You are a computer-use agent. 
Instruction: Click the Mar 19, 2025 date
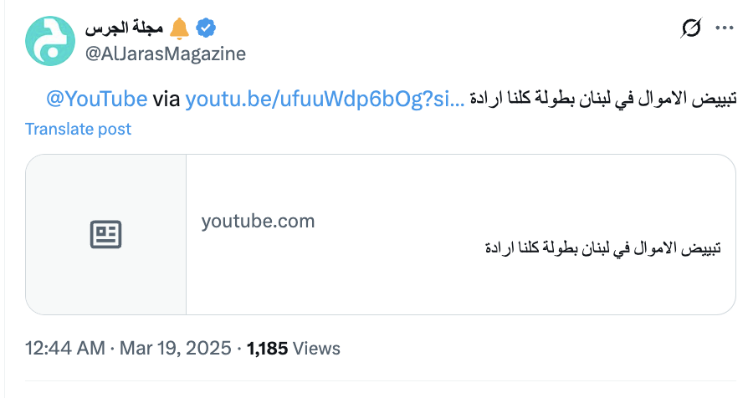(175, 348)
